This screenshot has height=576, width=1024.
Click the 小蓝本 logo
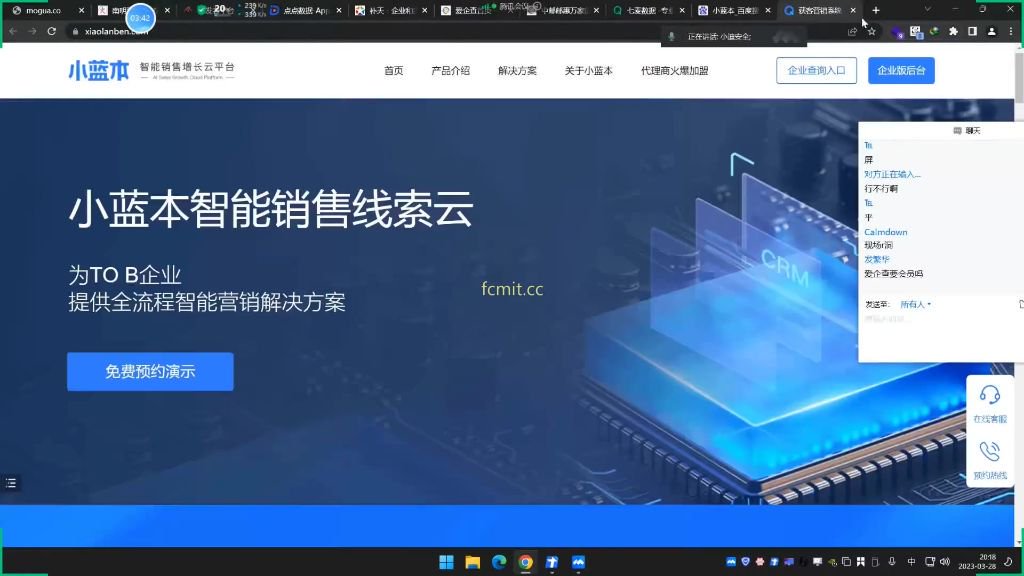tap(99, 71)
